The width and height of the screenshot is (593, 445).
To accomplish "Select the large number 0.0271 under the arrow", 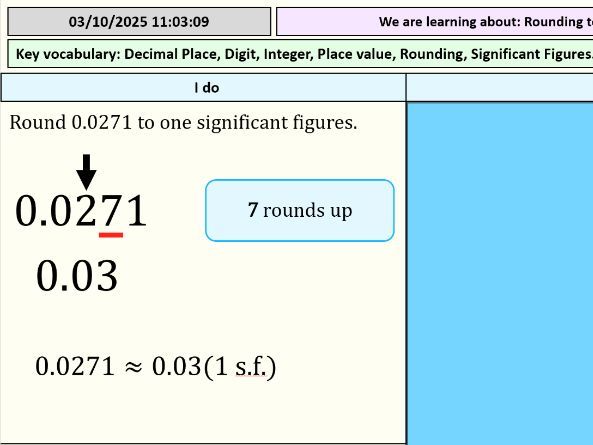I will click(81, 210).
